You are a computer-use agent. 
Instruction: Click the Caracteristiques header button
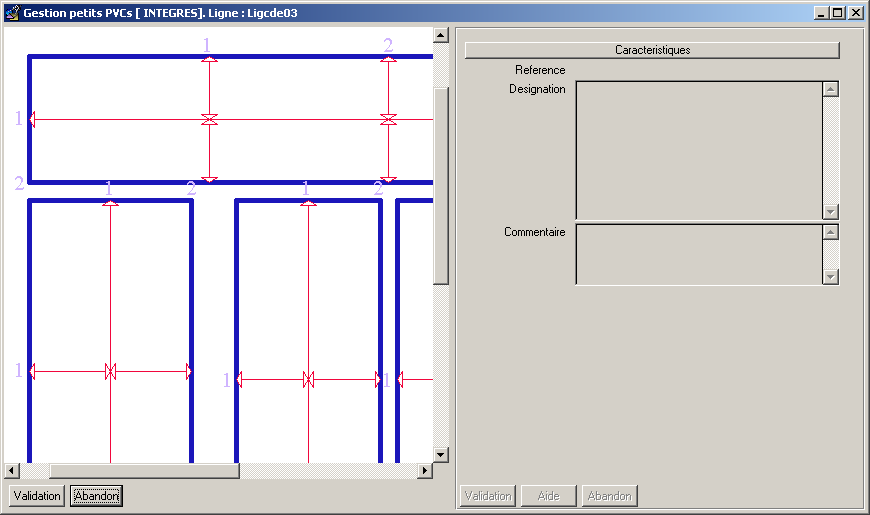click(652, 50)
